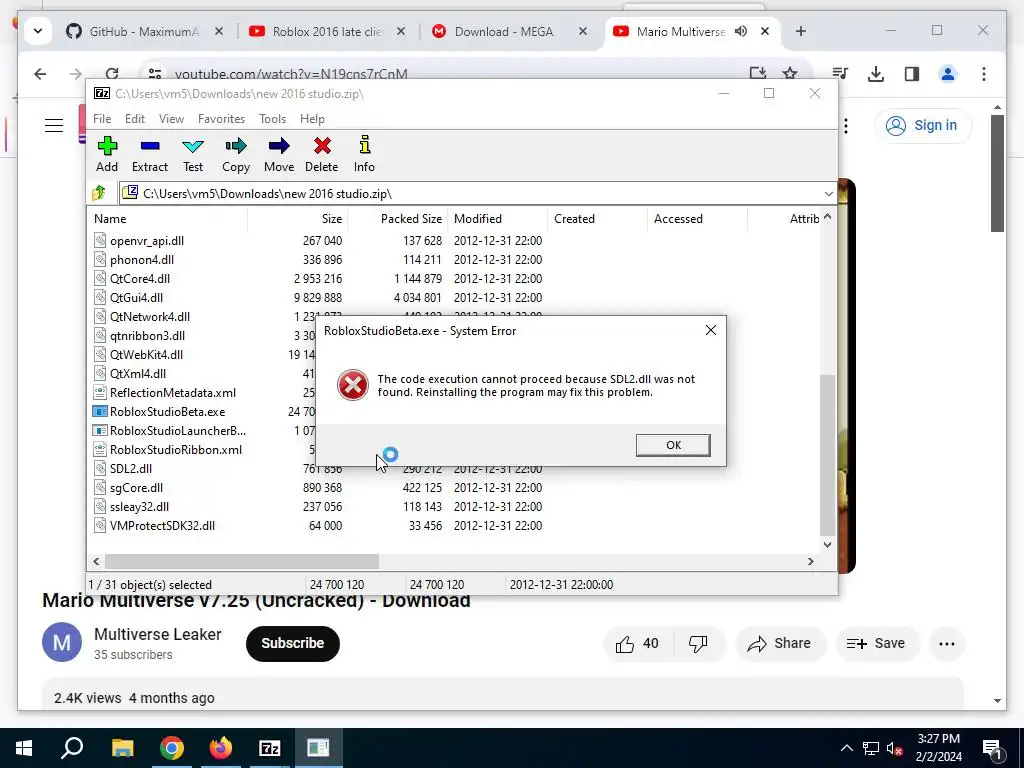
Task: Switch to Roblox 2016 late client tab
Action: coord(327,31)
